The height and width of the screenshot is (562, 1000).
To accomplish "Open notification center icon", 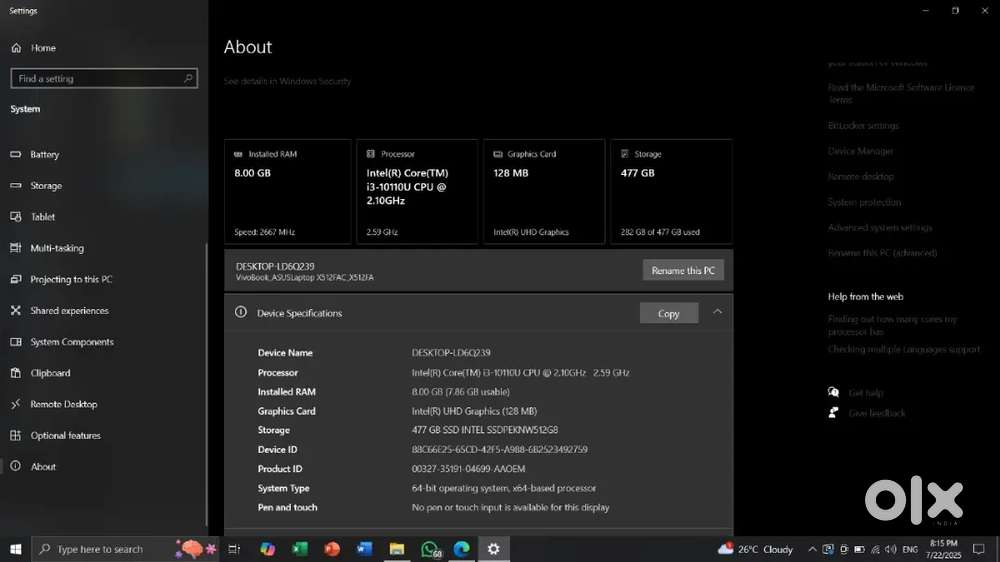I will (x=979, y=549).
